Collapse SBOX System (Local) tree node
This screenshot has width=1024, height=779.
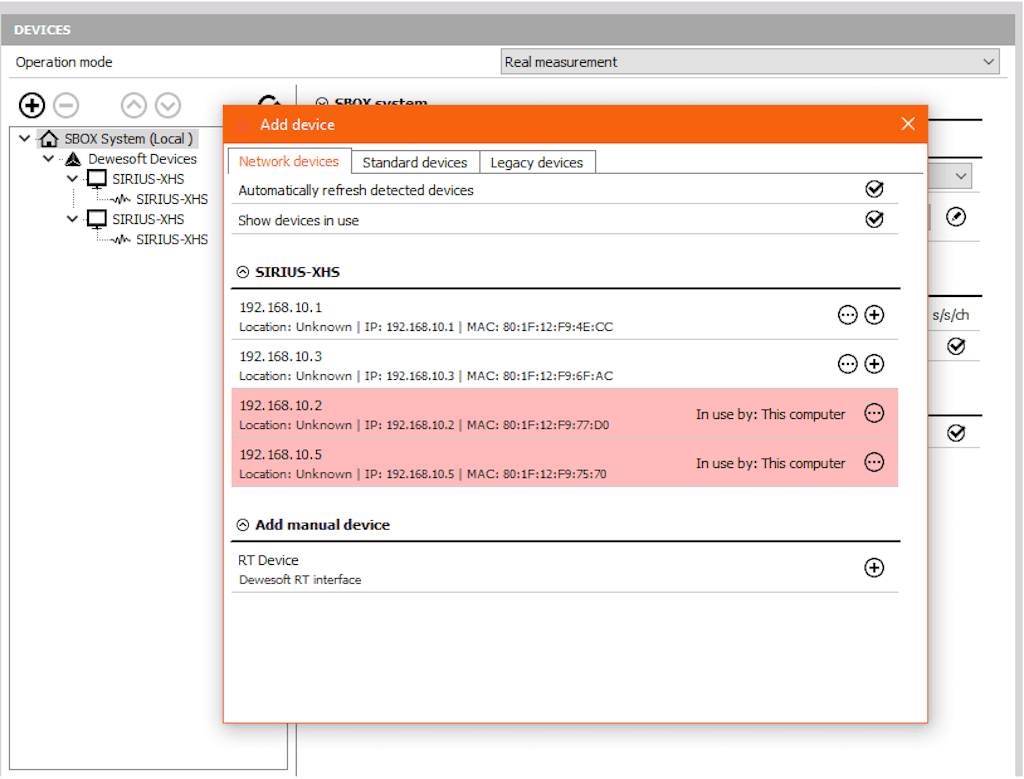point(25,138)
